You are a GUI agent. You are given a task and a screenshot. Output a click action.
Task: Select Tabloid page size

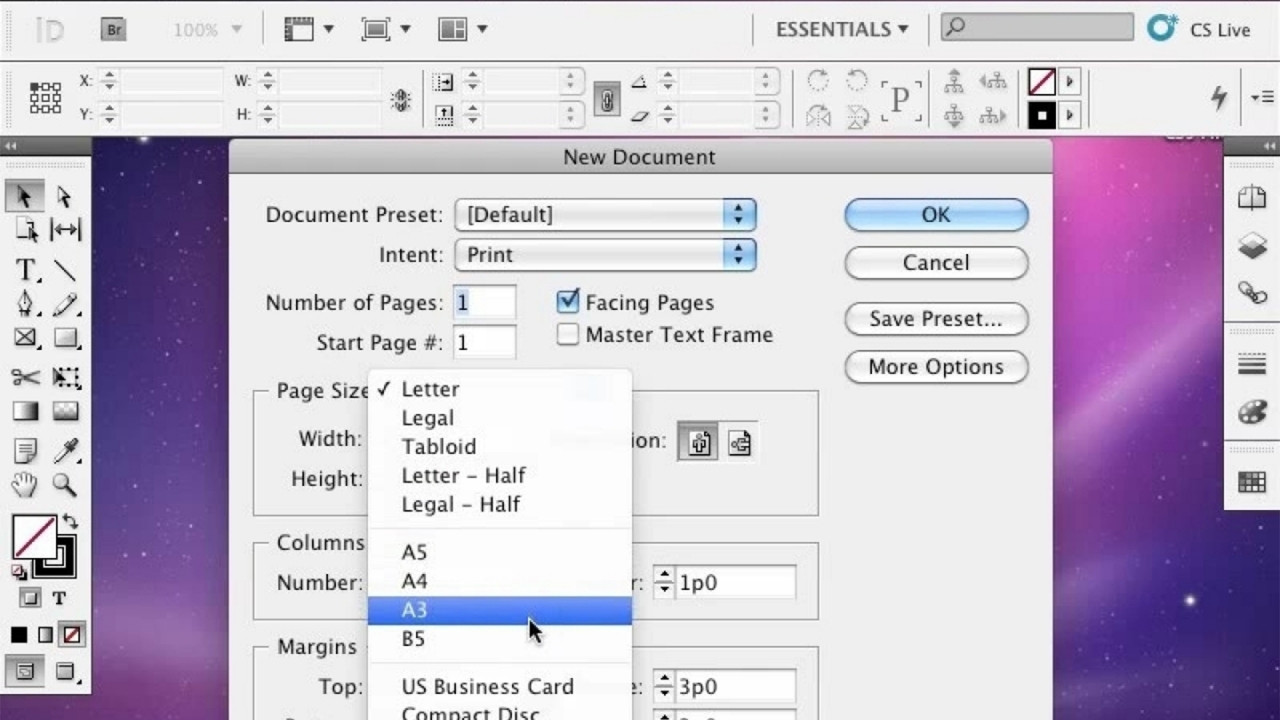point(439,447)
